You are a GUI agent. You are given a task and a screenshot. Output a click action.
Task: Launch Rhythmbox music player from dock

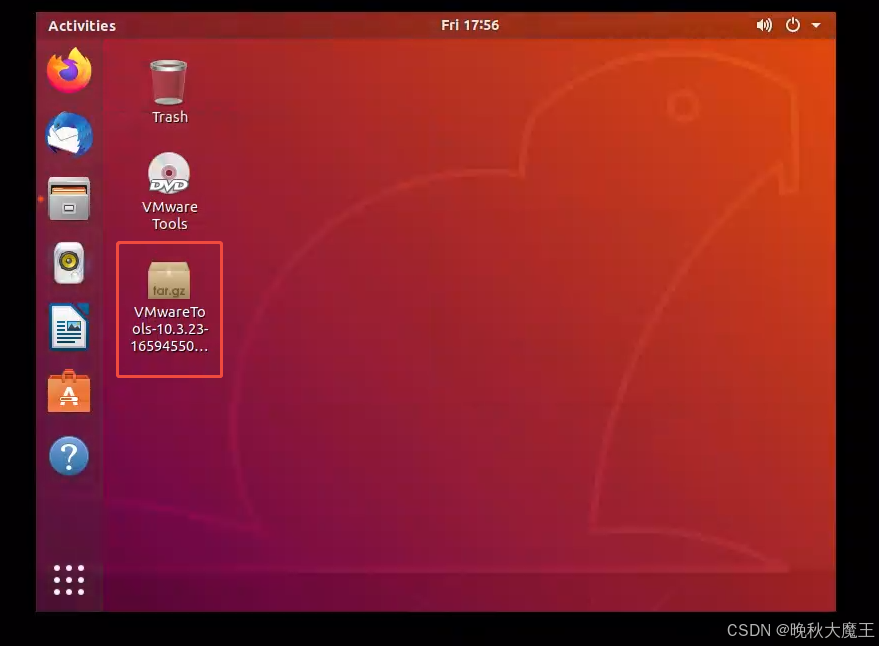[x=69, y=263]
